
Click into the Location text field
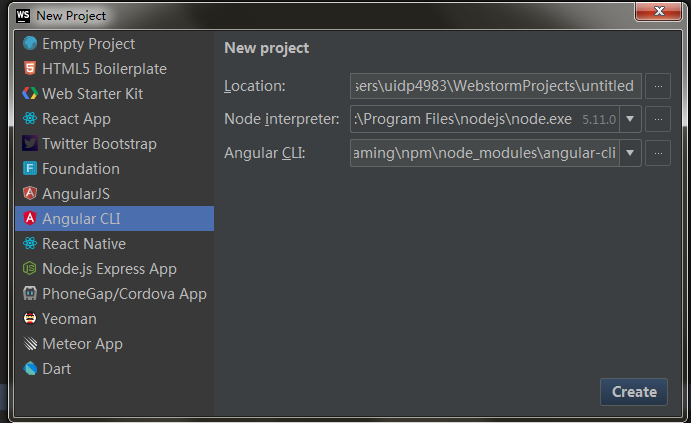pyautogui.click(x=496, y=86)
